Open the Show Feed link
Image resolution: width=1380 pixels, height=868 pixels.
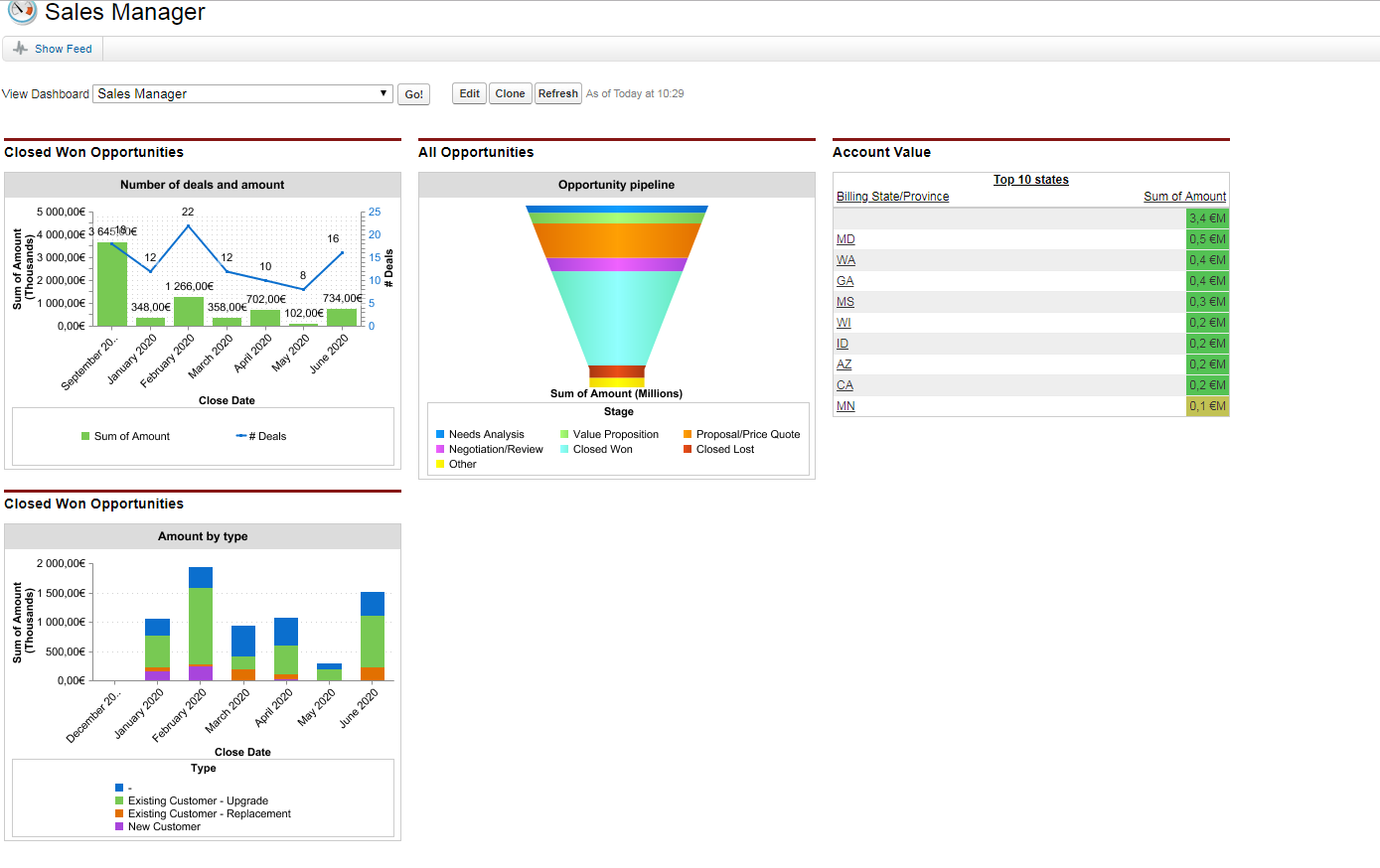[63, 49]
